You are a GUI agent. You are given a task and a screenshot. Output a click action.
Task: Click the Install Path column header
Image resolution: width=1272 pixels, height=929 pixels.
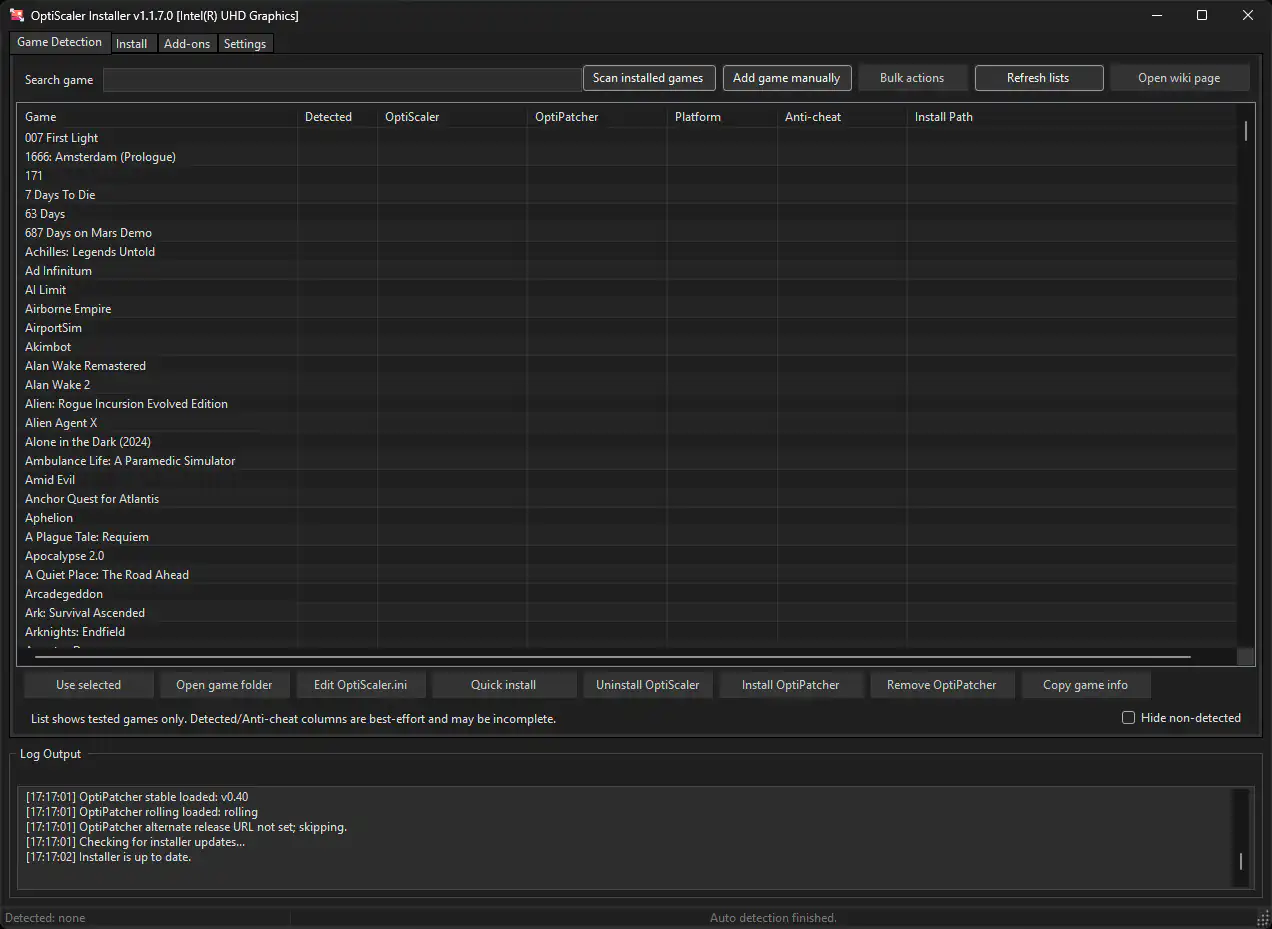[x=1072, y=117]
